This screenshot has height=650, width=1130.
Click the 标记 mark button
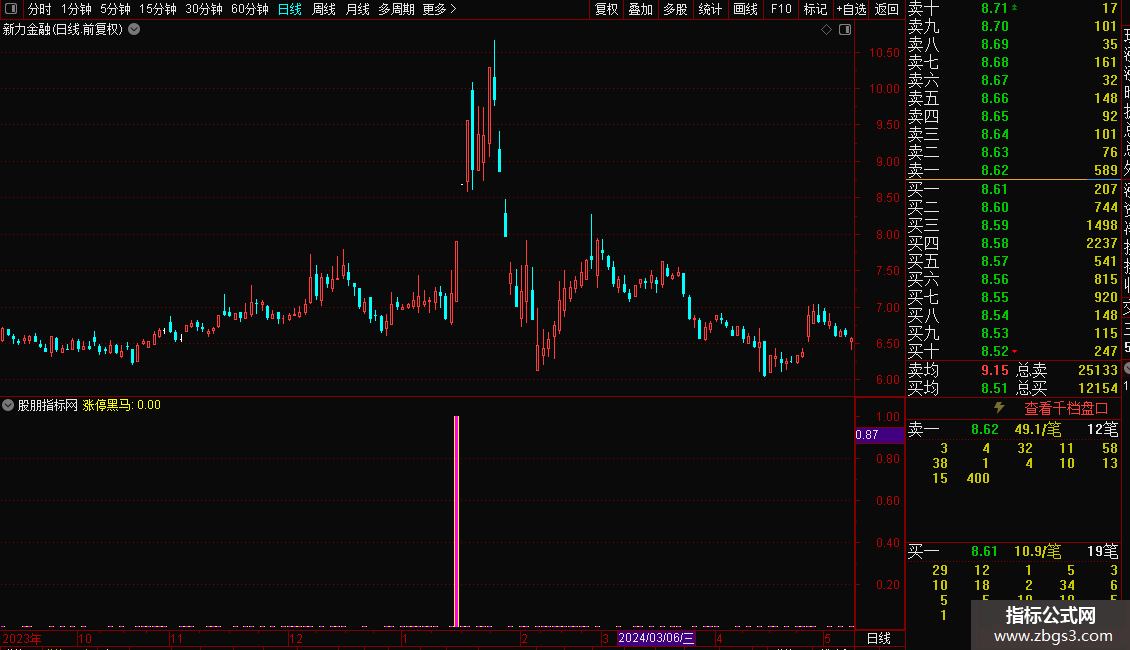(x=815, y=9)
